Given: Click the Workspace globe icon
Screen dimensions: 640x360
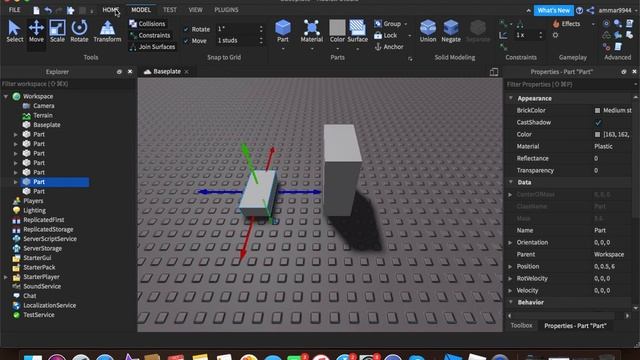Looking at the screenshot, I should (16, 96).
